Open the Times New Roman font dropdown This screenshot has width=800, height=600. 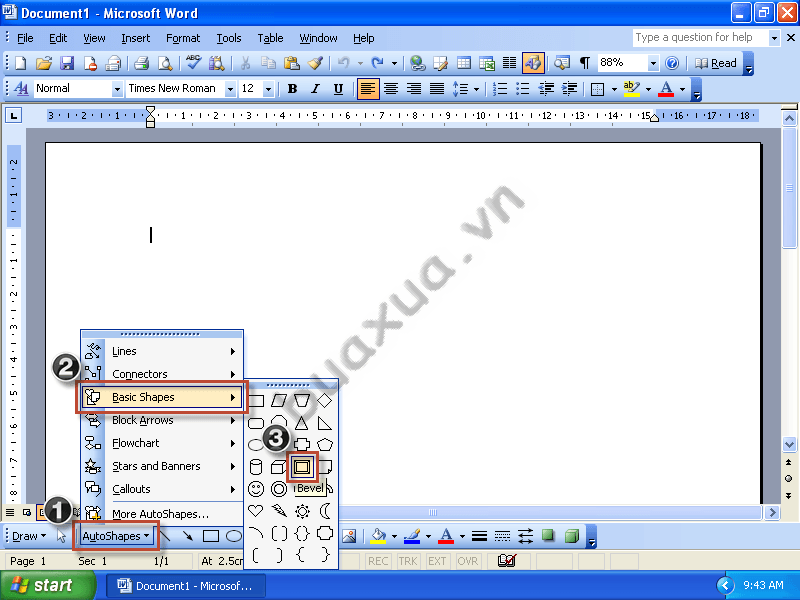tap(230, 89)
